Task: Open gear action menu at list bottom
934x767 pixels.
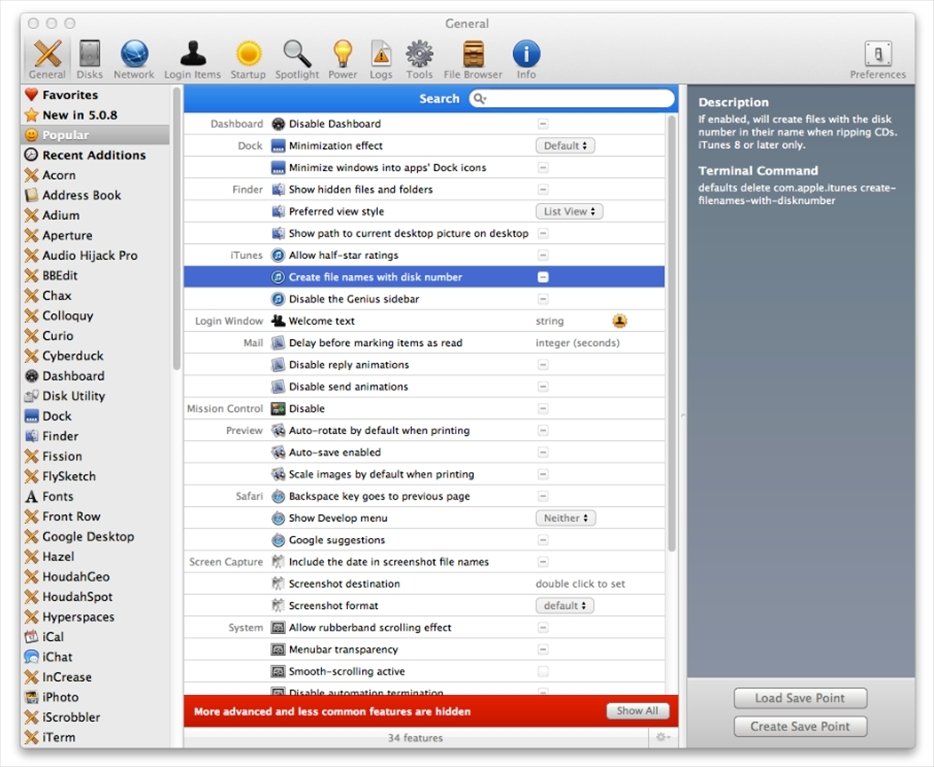Action: pyautogui.click(x=662, y=737)
